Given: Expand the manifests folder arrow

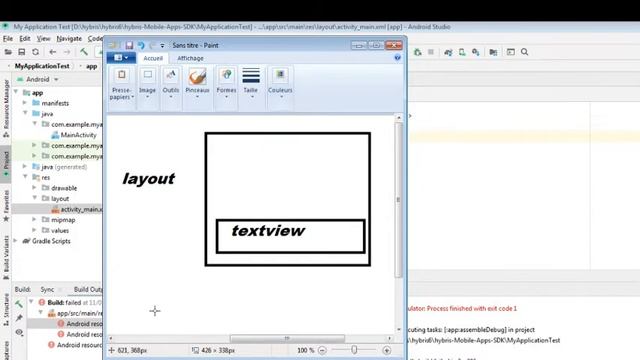Looking at the screenshot, I should [x=25, y=103].
